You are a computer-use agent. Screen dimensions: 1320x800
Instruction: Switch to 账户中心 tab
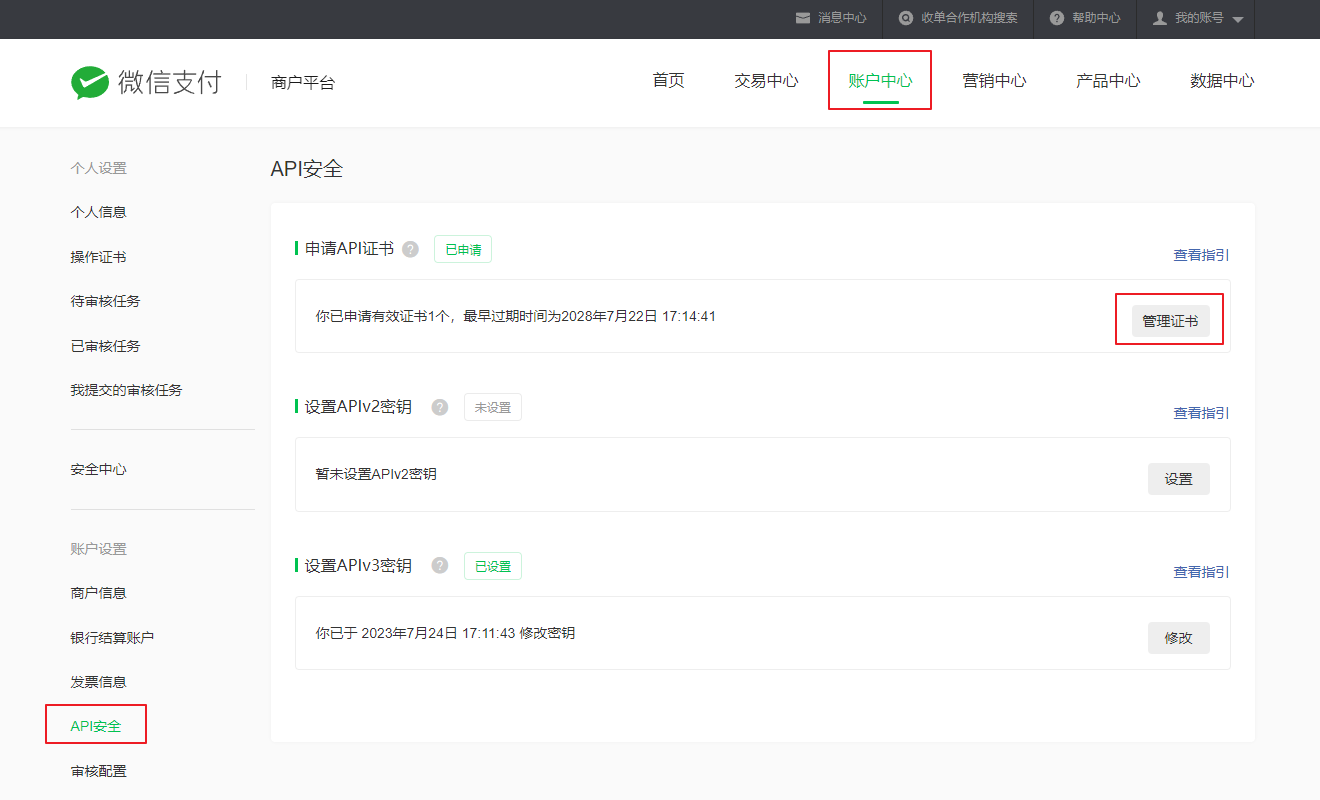pyautogui.click(x=880, y=81)
